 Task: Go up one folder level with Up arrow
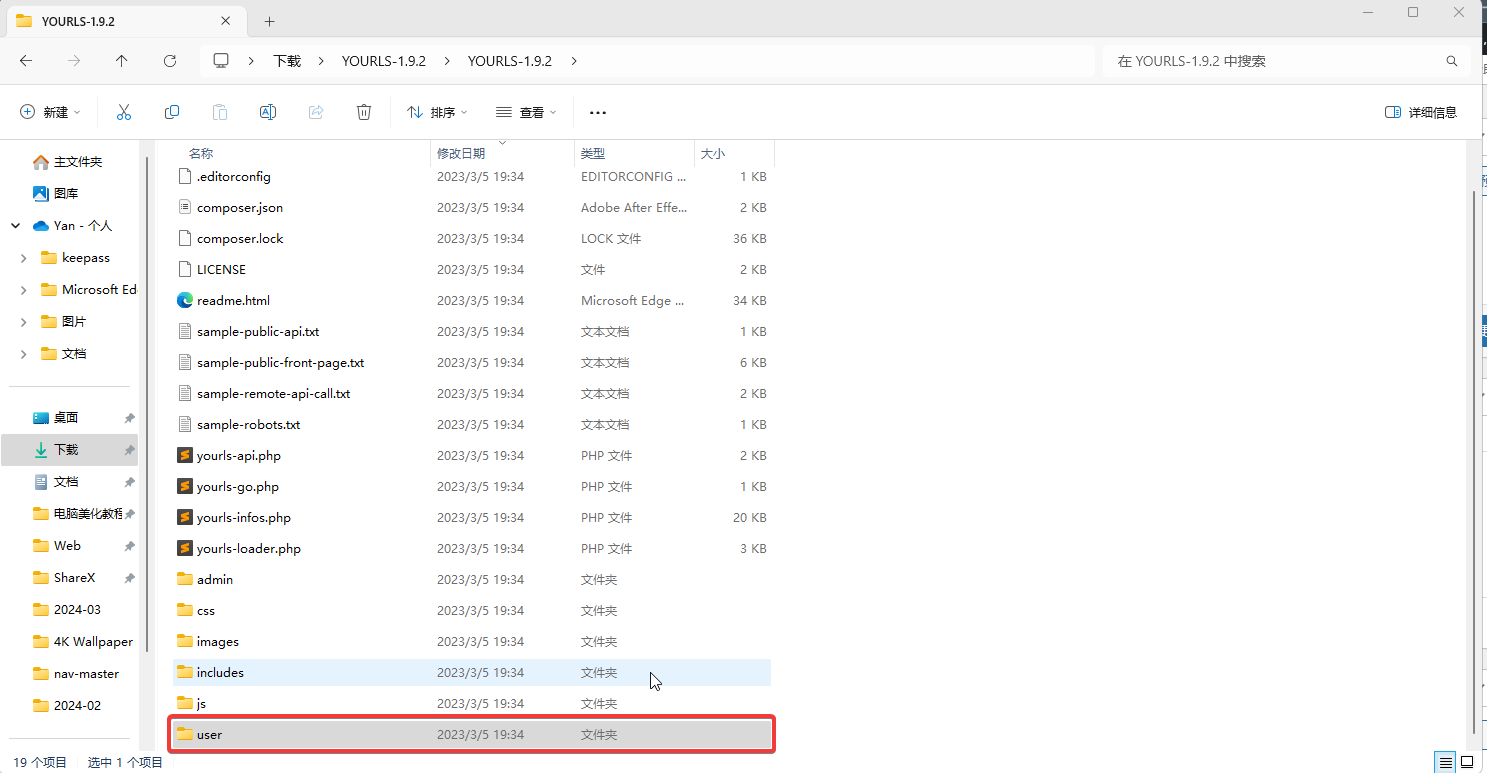[x=122, y=61]
